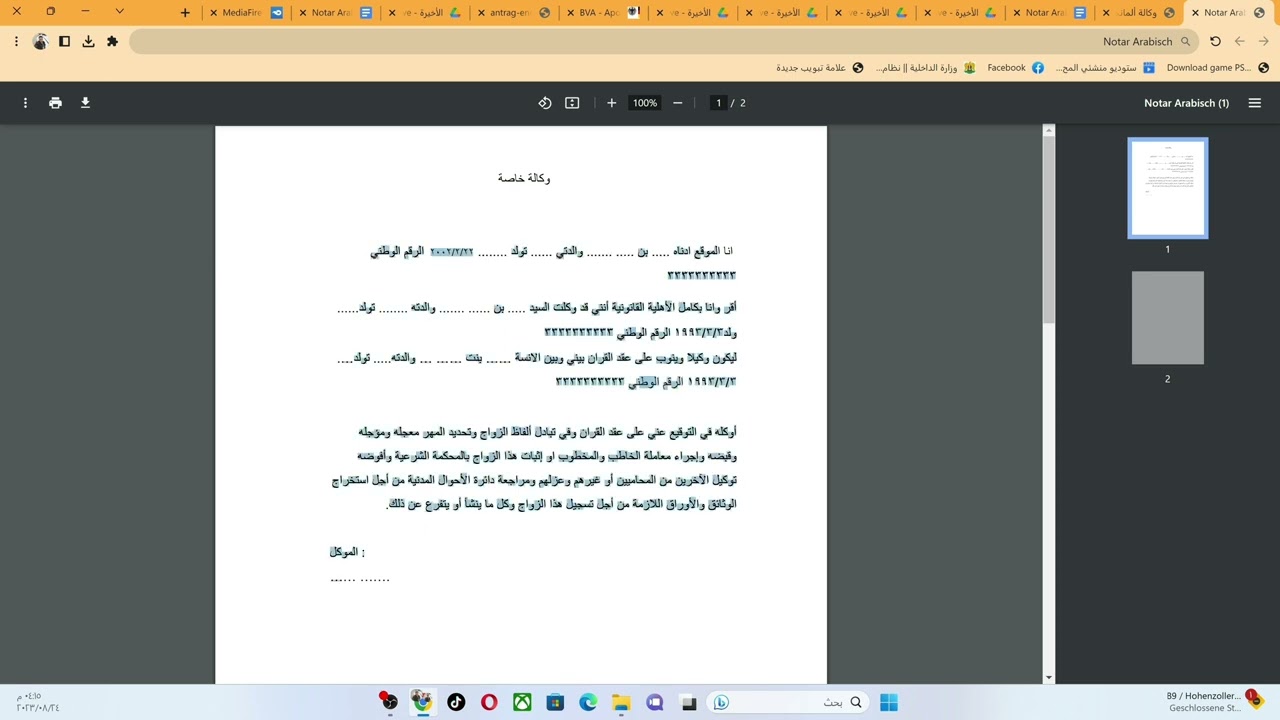Click the browser forward arrow

(1239, 41)
